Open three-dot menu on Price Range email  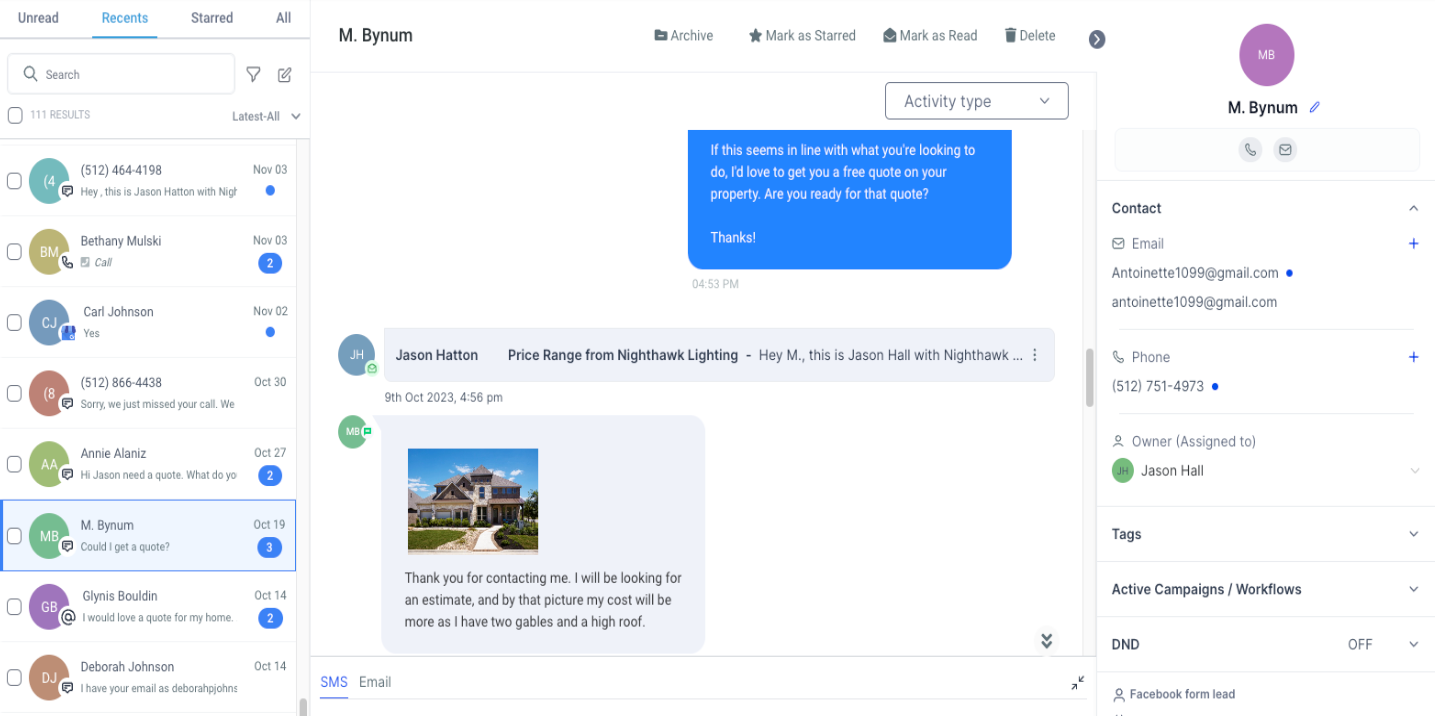pos(1035,355)
